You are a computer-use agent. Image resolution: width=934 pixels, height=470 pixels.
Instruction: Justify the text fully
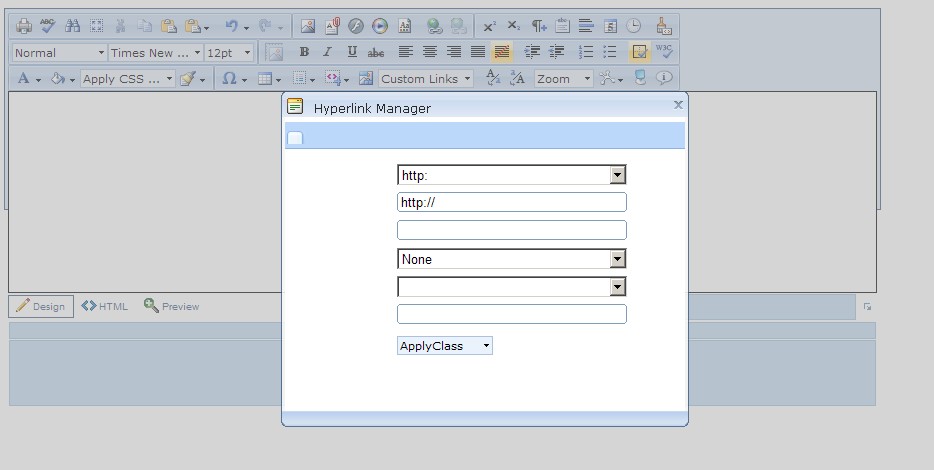pyautogui.click(x=478, y=52)
